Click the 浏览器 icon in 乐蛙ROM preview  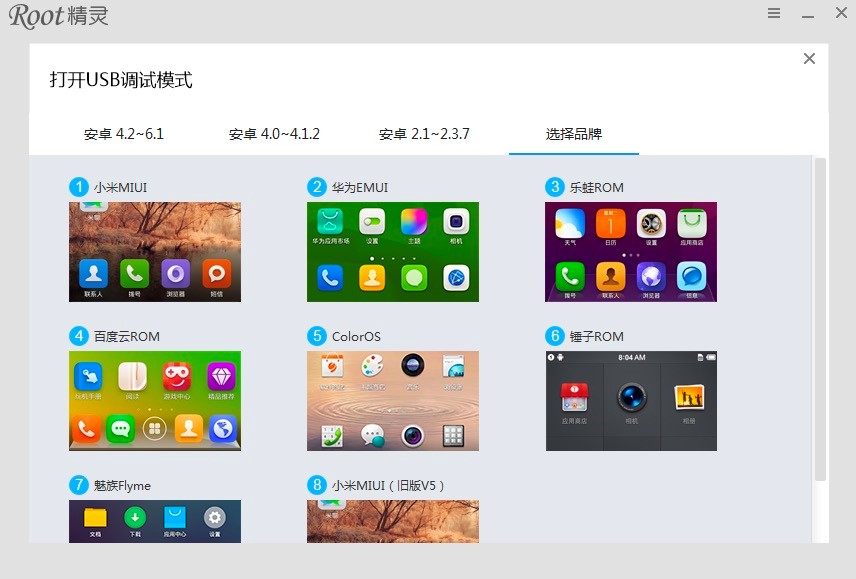pyautogui.click(x=650, y=276)
